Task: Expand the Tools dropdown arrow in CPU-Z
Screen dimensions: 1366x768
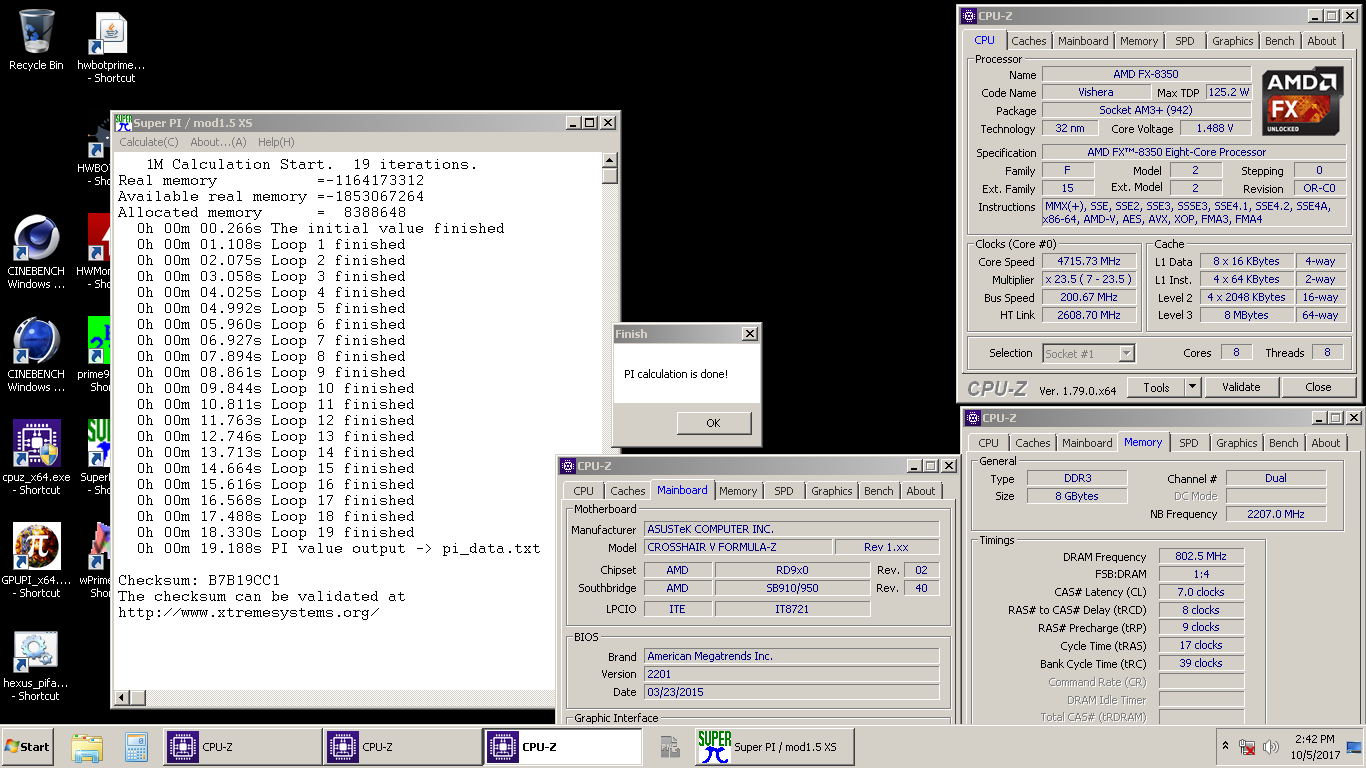Action: pos(1192,387)
